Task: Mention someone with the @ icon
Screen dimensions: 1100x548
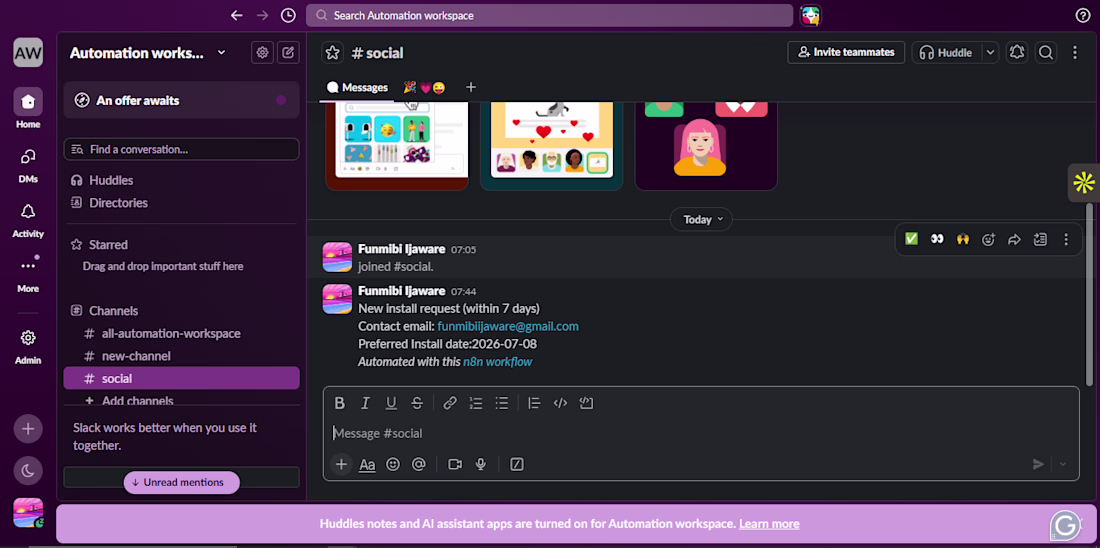Action: [x=419, y=464]
